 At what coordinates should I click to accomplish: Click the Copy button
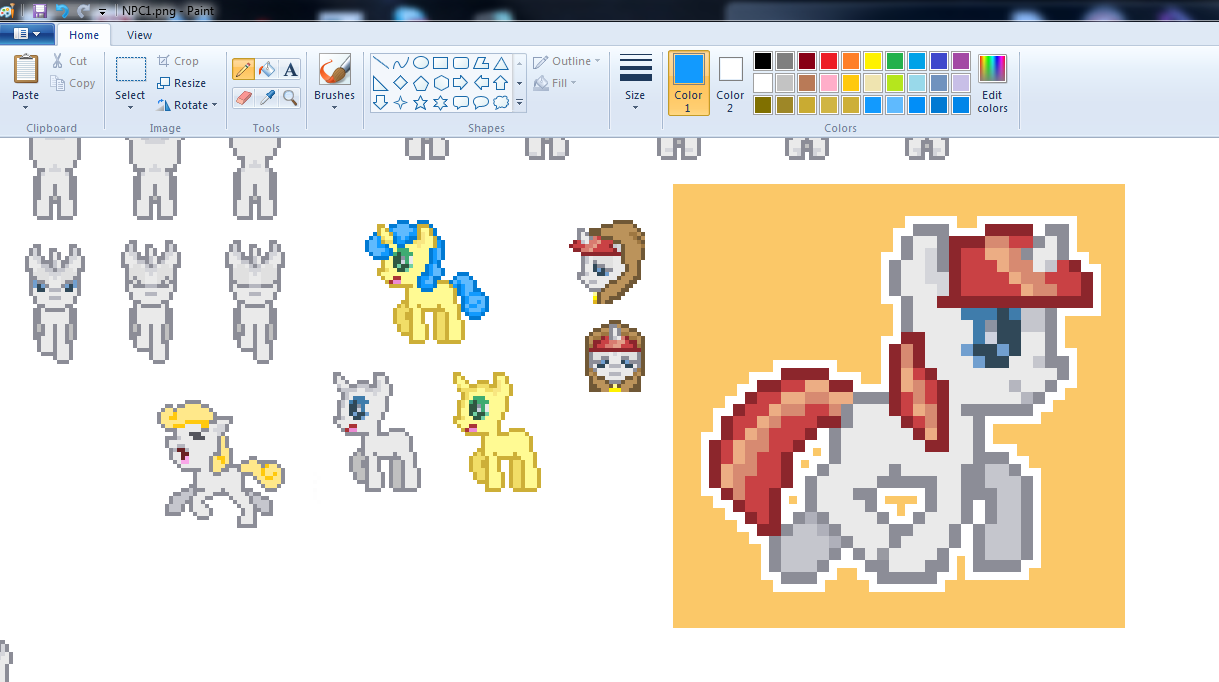click(73, 83)
